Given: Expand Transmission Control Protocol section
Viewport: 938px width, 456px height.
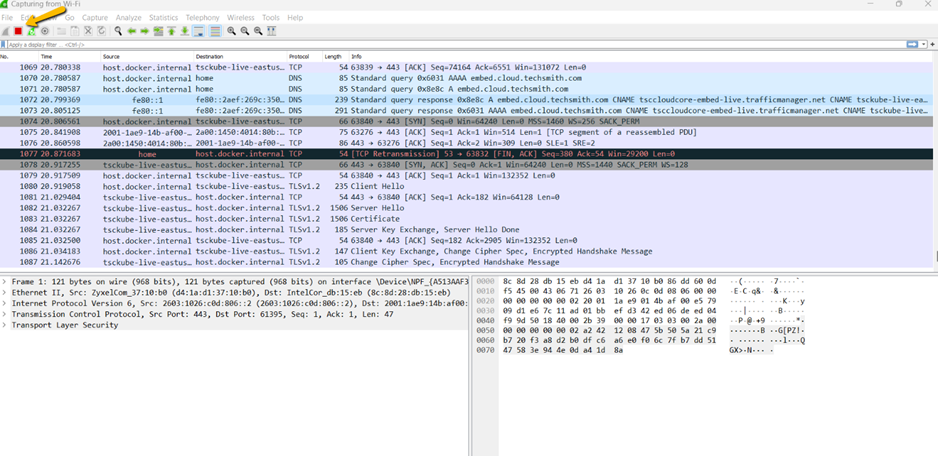Looking at the screenshot, I should click(4, 314).
